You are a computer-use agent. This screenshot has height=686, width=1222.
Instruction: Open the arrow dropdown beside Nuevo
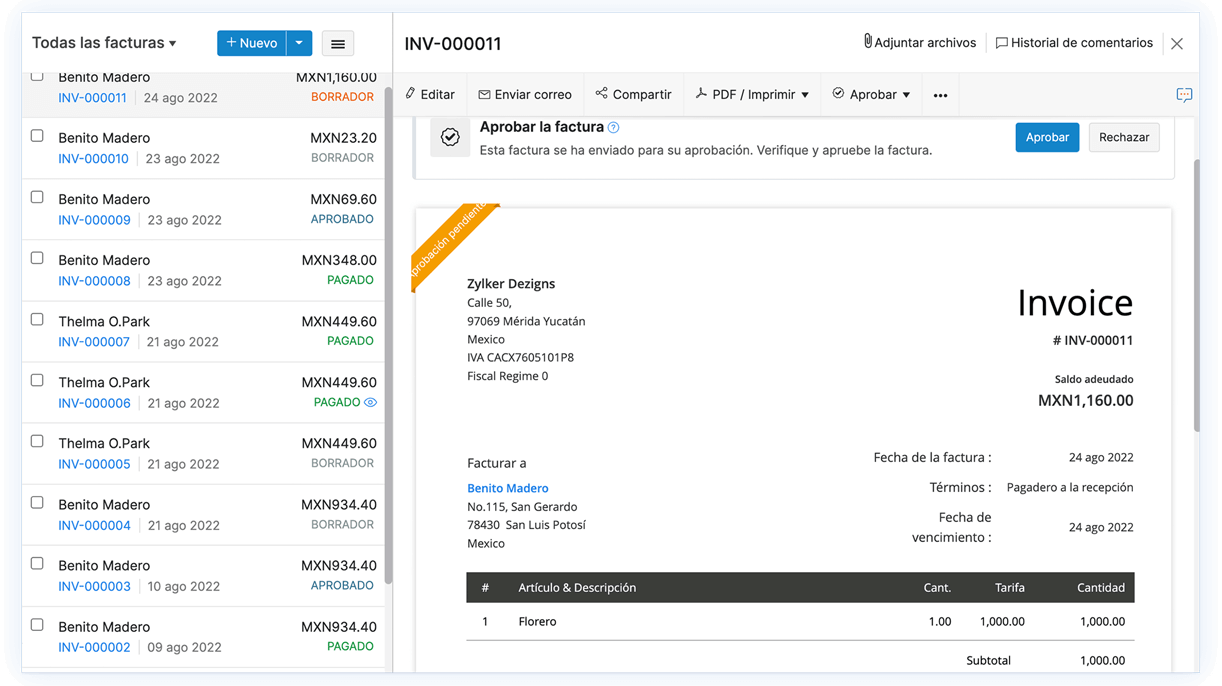click(299, 43)
